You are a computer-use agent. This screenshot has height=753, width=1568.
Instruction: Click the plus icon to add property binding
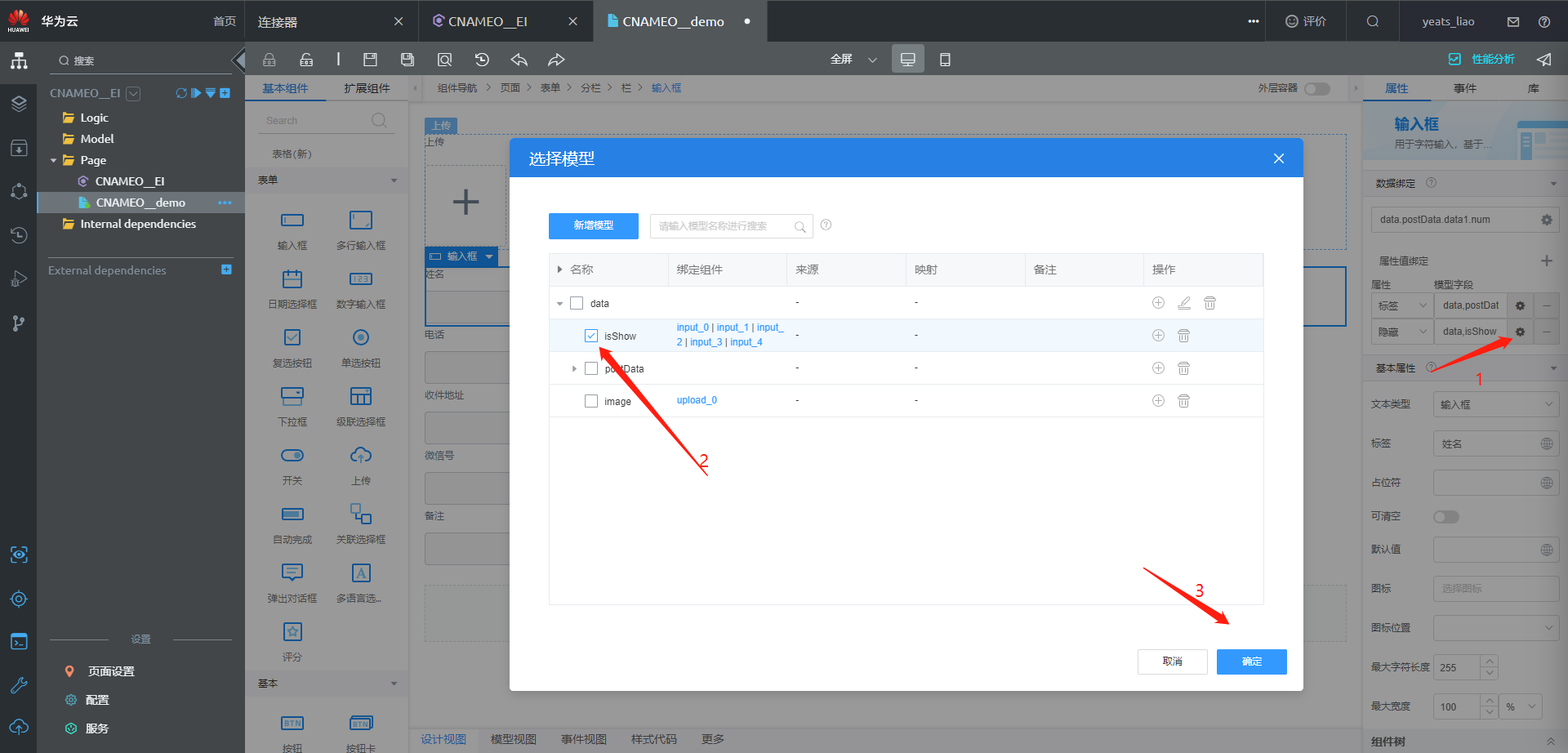pos(1546,261)
